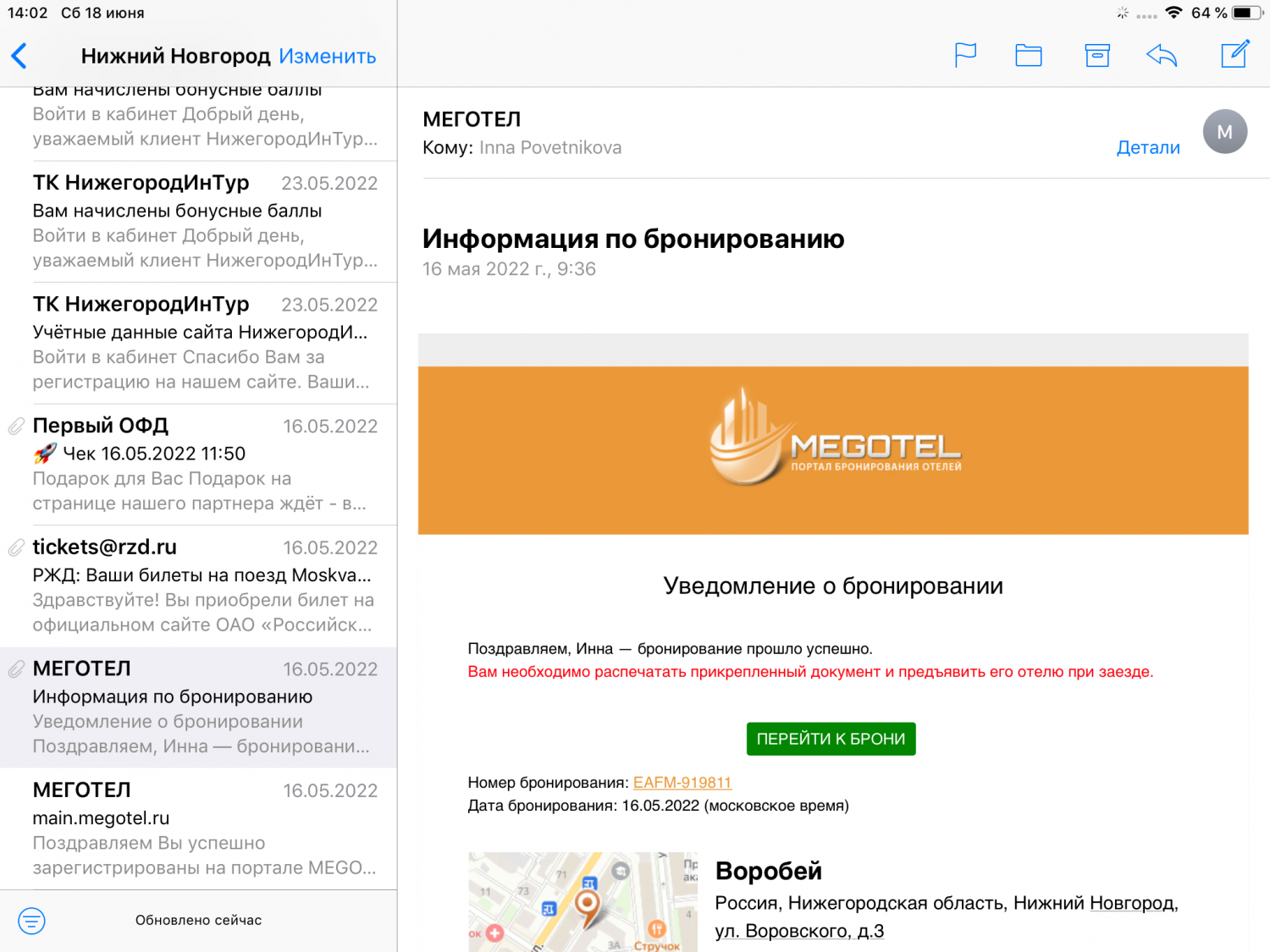This screenshot has height=952, width=1270.
Task: Open tickets@rzd.ru train tickets email
Action: [199, 586]
